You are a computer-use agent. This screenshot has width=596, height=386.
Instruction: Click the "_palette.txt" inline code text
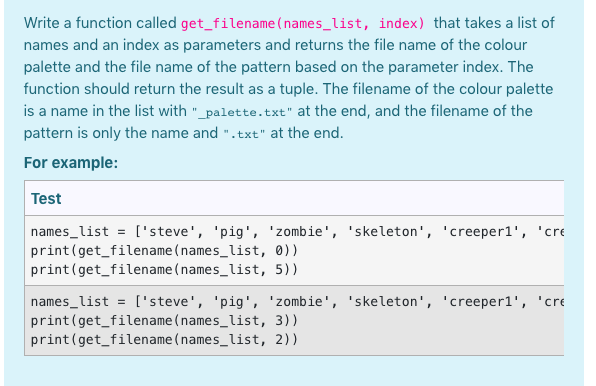click(242, 112)
